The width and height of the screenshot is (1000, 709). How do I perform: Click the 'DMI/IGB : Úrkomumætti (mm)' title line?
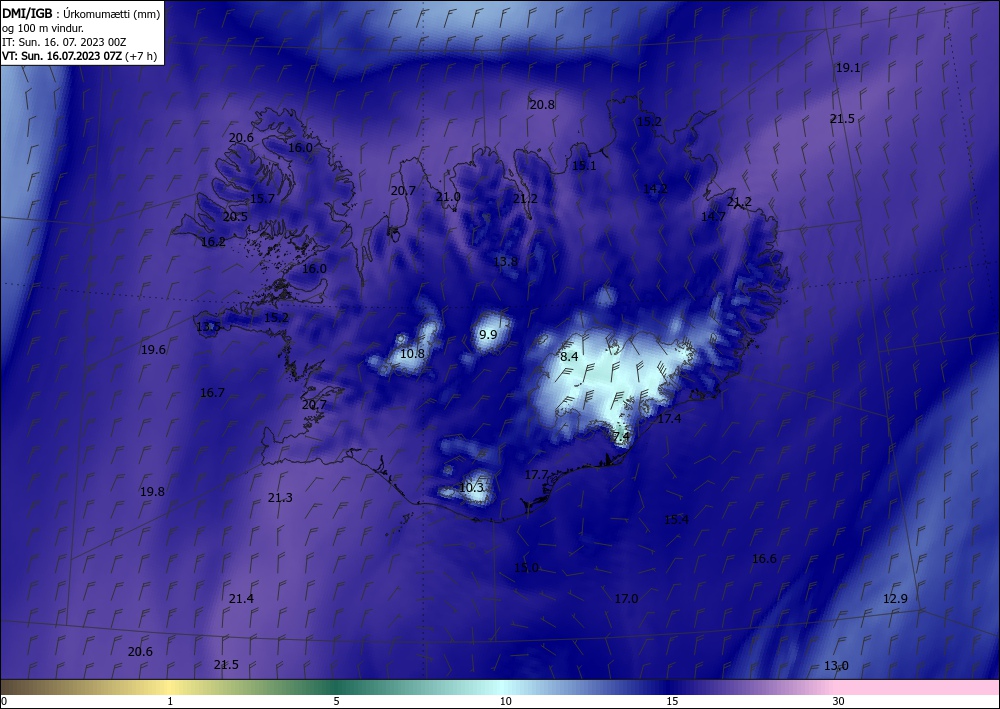(x=81, y=13)
